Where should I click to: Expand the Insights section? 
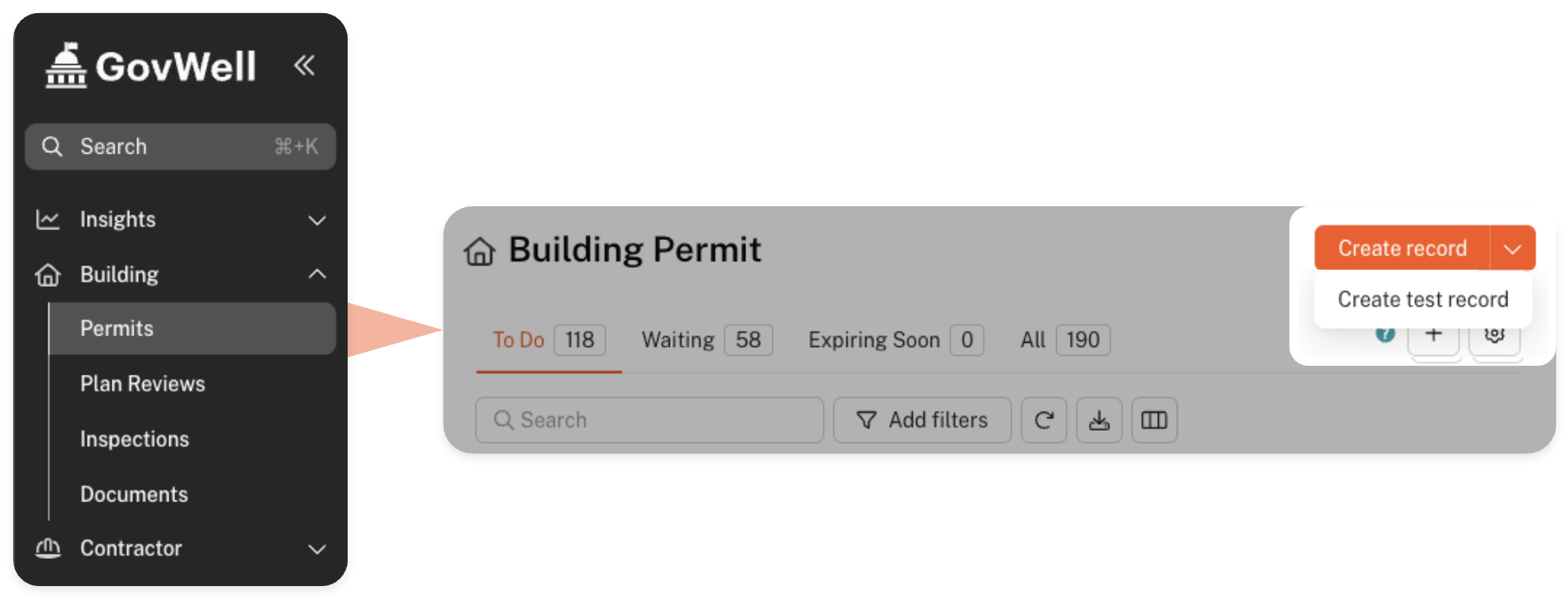[x=316, y=220]
